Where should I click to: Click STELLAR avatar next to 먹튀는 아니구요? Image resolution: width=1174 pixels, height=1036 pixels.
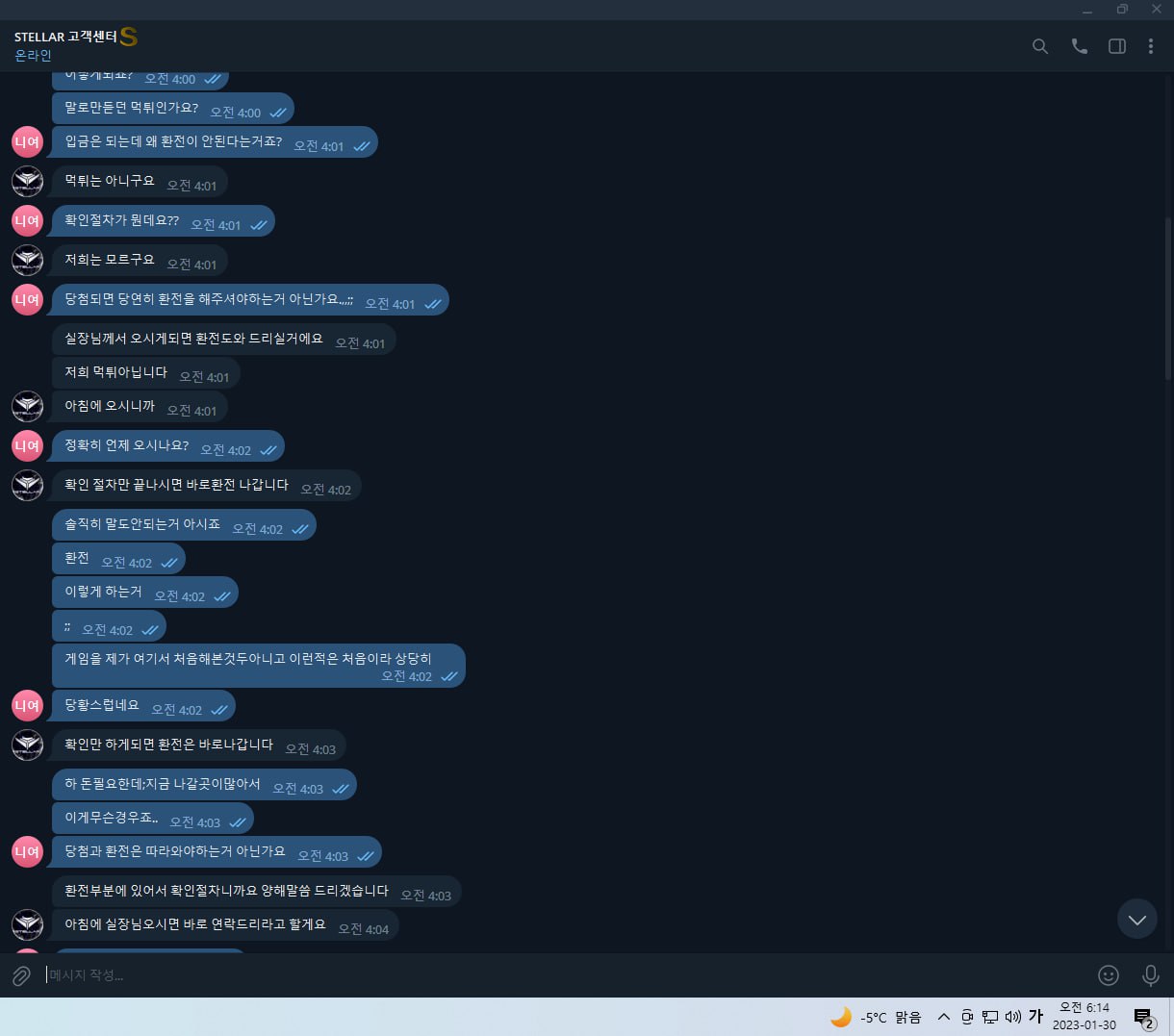coord(27,181)
